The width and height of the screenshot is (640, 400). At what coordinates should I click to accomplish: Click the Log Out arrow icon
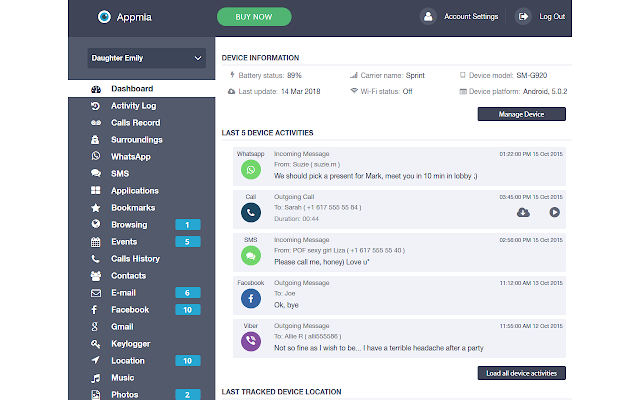tap(523, 17)
